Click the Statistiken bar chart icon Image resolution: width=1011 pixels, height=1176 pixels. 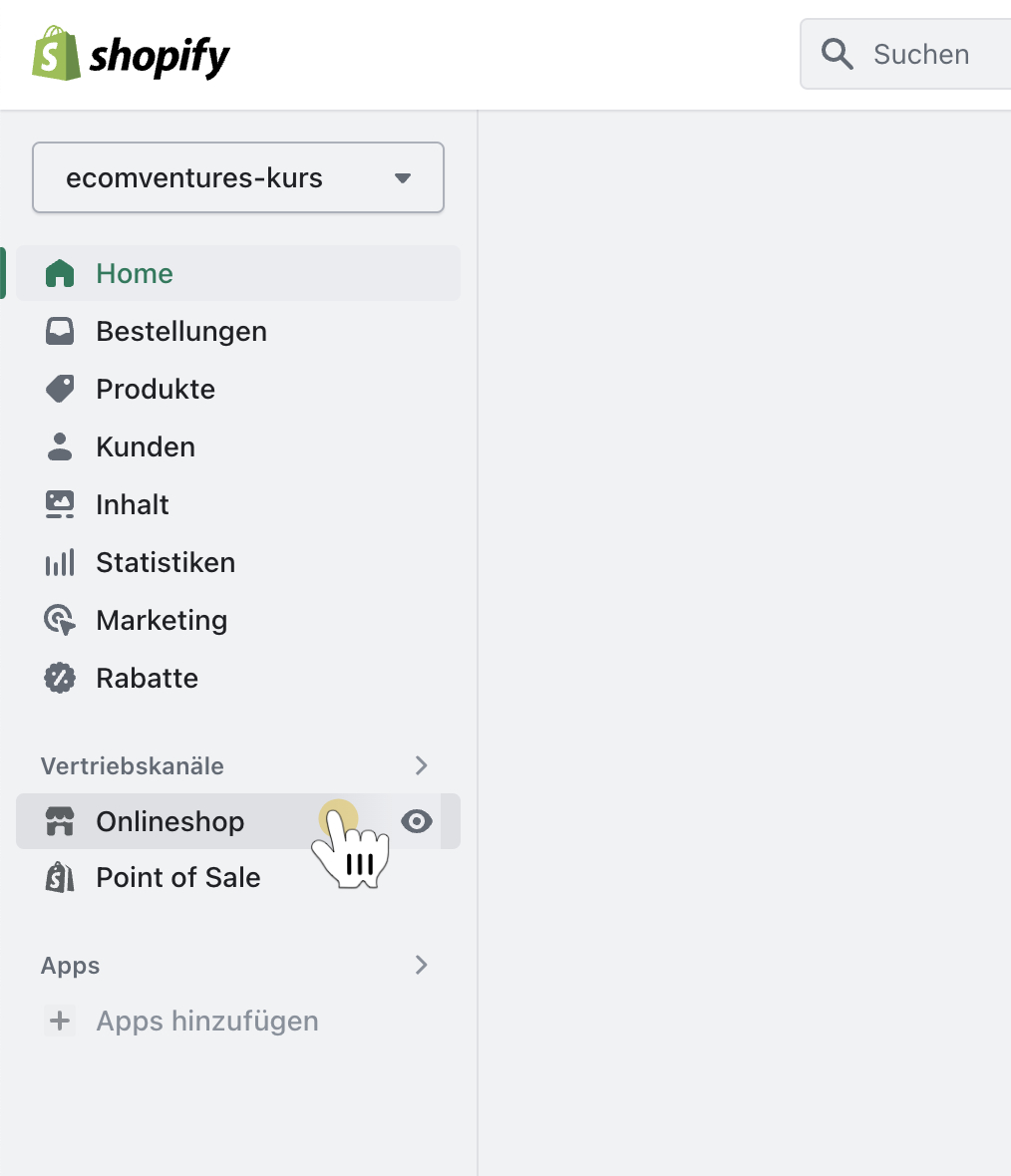click(60, 562)
